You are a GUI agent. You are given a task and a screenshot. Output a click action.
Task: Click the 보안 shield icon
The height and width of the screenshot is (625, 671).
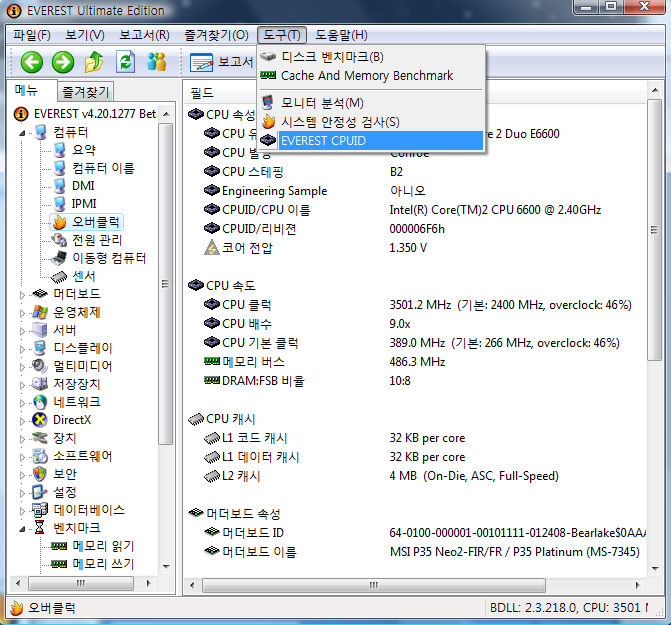pos(39,474)
